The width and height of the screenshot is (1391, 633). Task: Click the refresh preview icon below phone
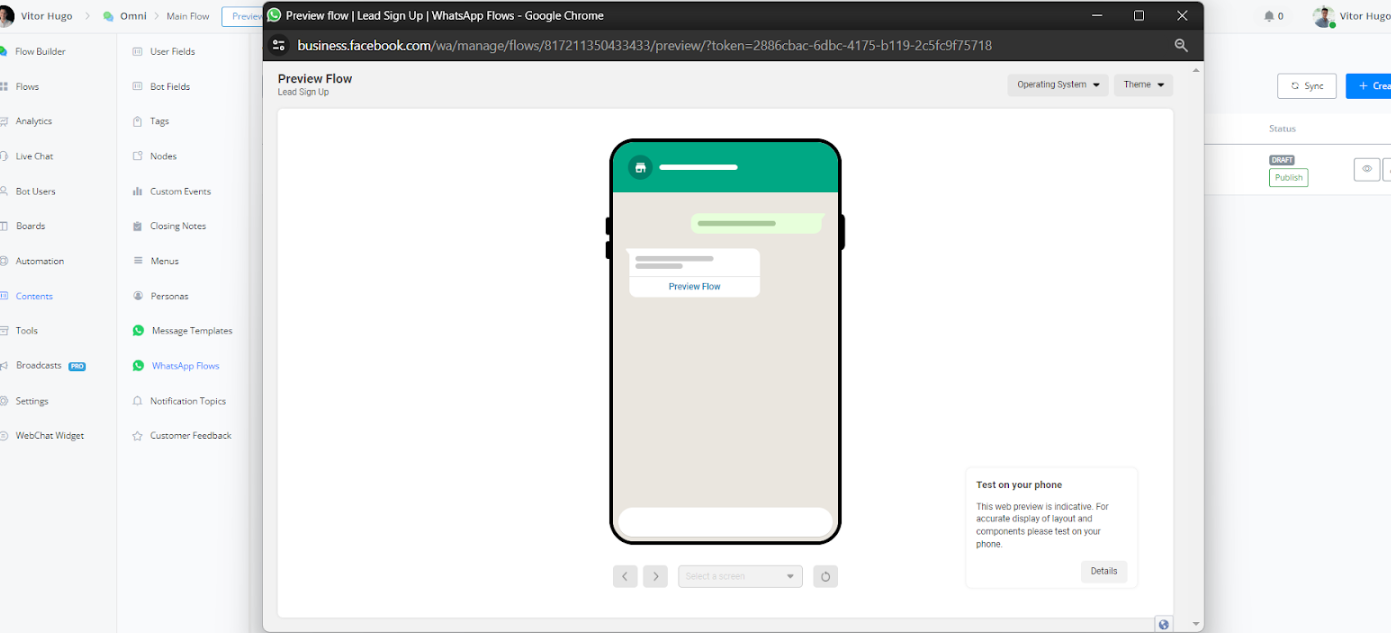point(825,576)
